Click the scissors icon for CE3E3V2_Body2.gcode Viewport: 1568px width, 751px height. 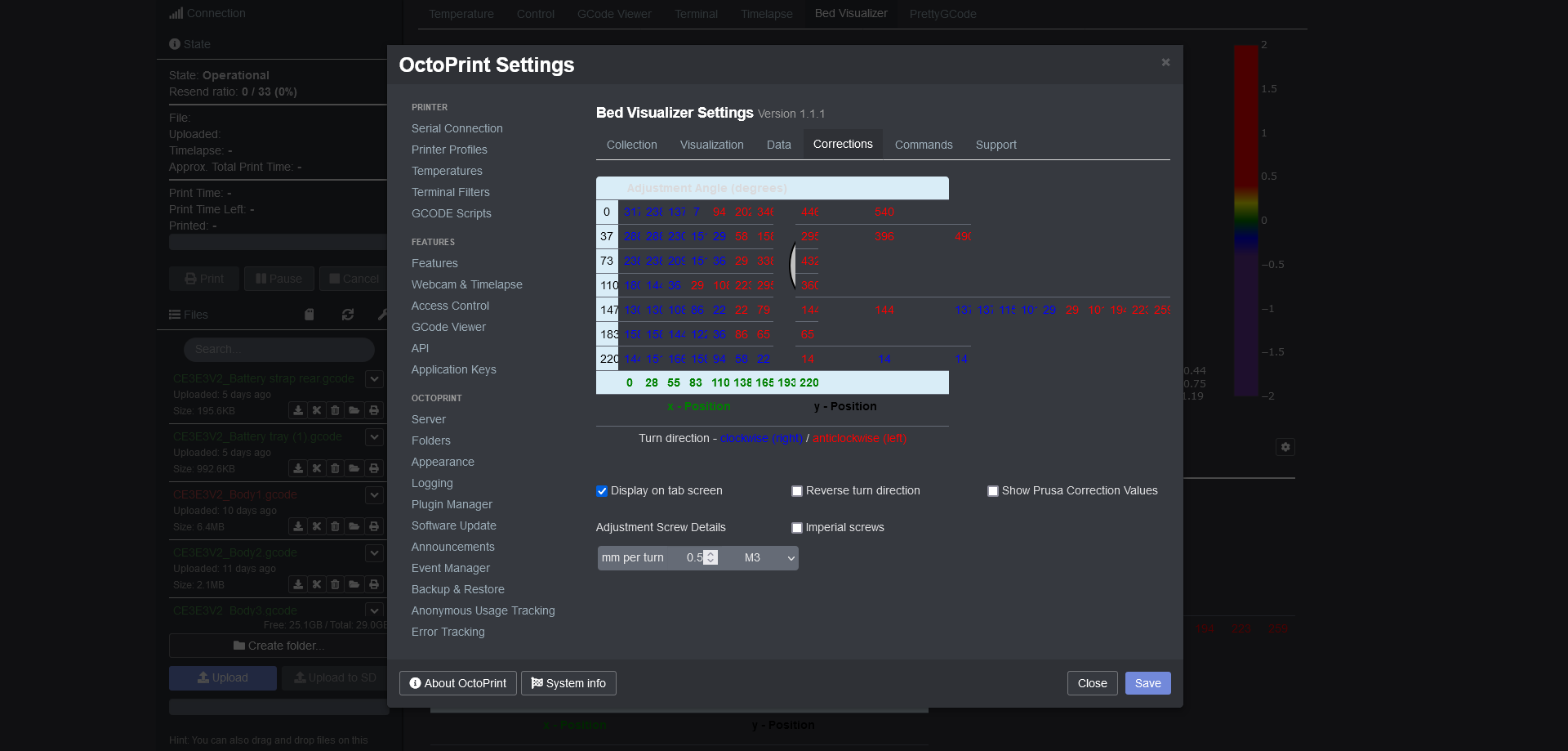317,584
